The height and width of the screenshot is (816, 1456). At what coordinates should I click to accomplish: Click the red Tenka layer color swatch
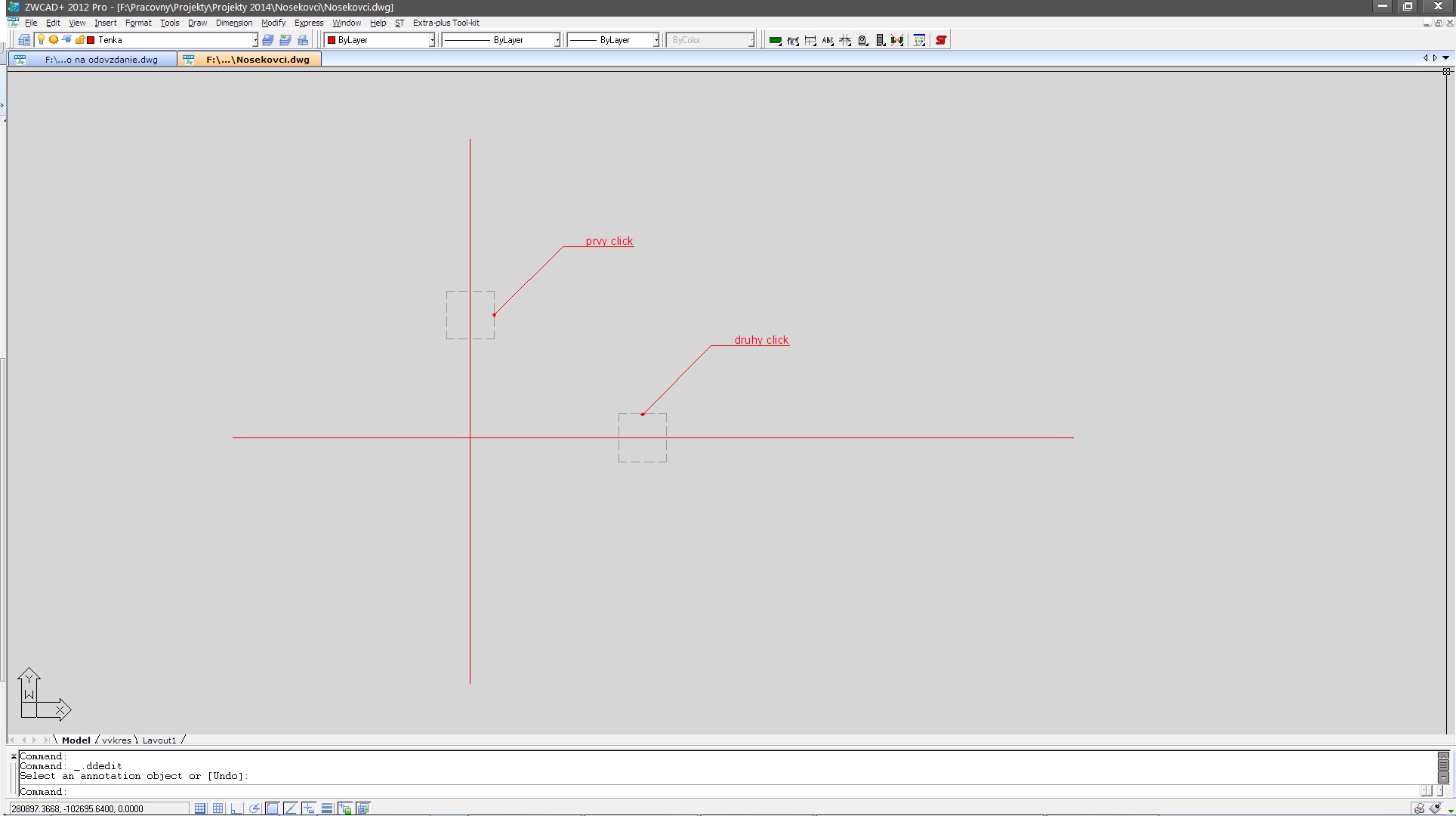[91, 40]
